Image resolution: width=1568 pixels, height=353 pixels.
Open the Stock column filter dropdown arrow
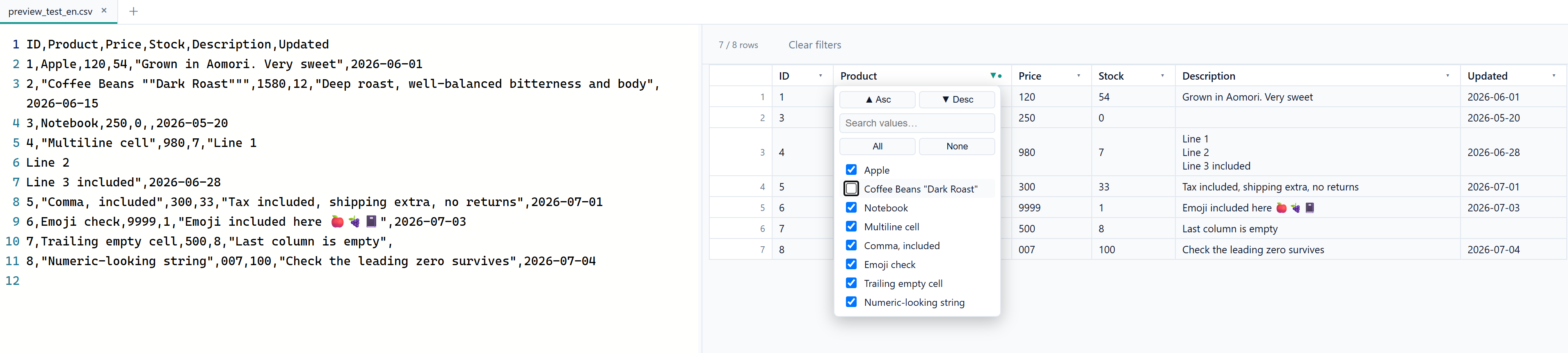tap(1162, 76)
